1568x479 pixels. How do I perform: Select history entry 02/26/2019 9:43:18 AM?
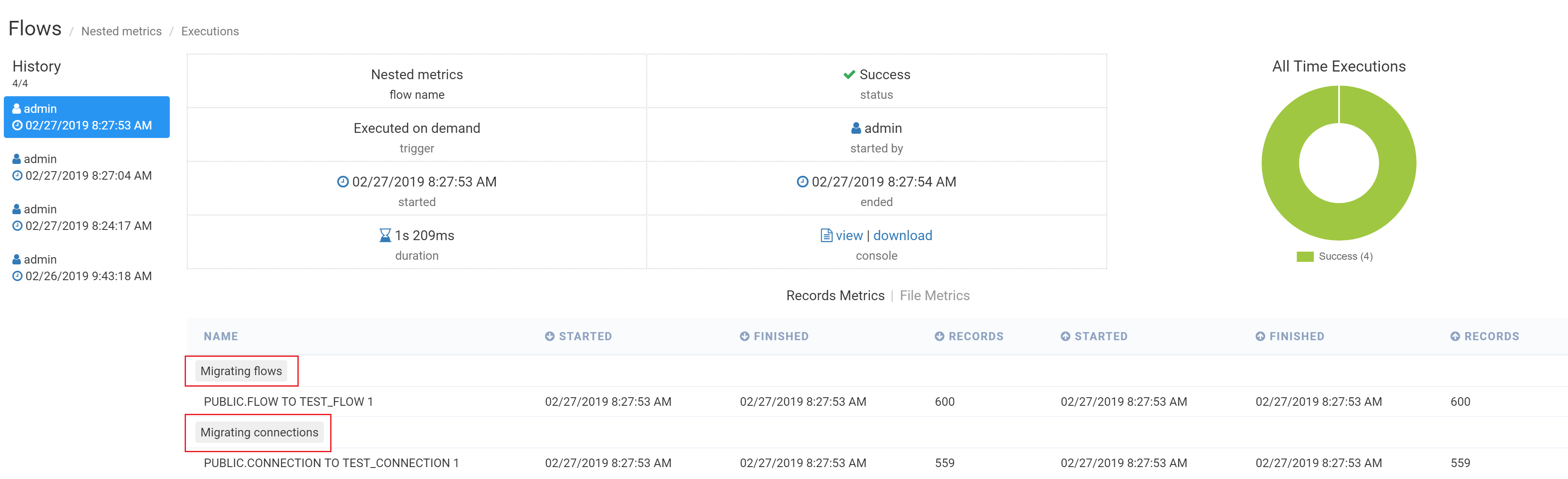[86, 267]
